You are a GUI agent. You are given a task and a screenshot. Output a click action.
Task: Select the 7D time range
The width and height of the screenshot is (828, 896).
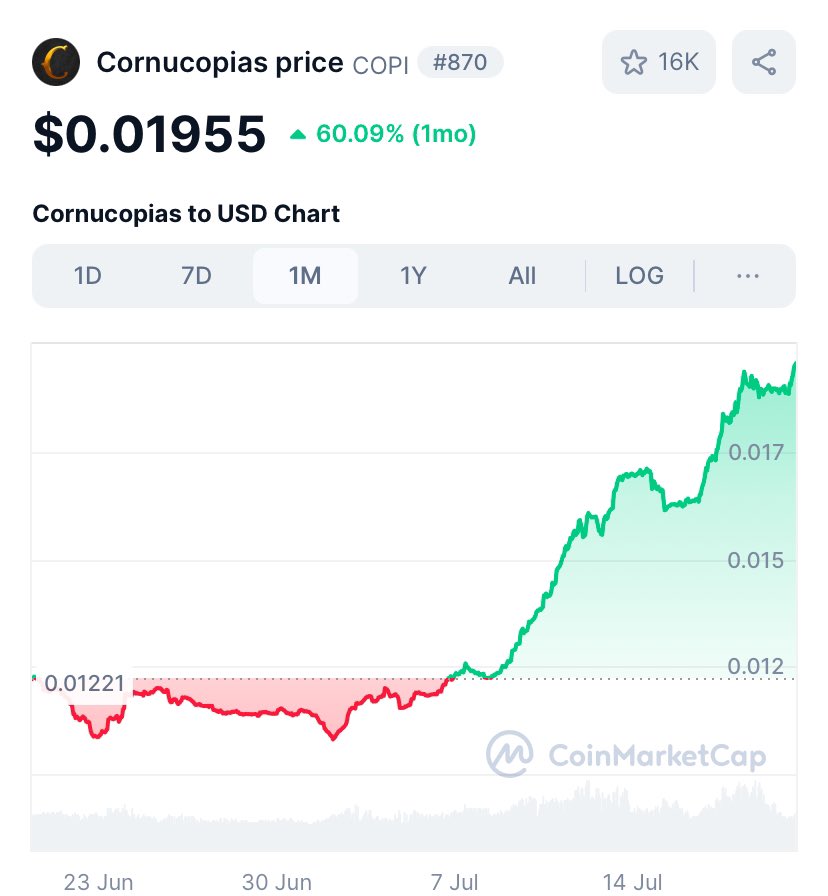point(196,276)
